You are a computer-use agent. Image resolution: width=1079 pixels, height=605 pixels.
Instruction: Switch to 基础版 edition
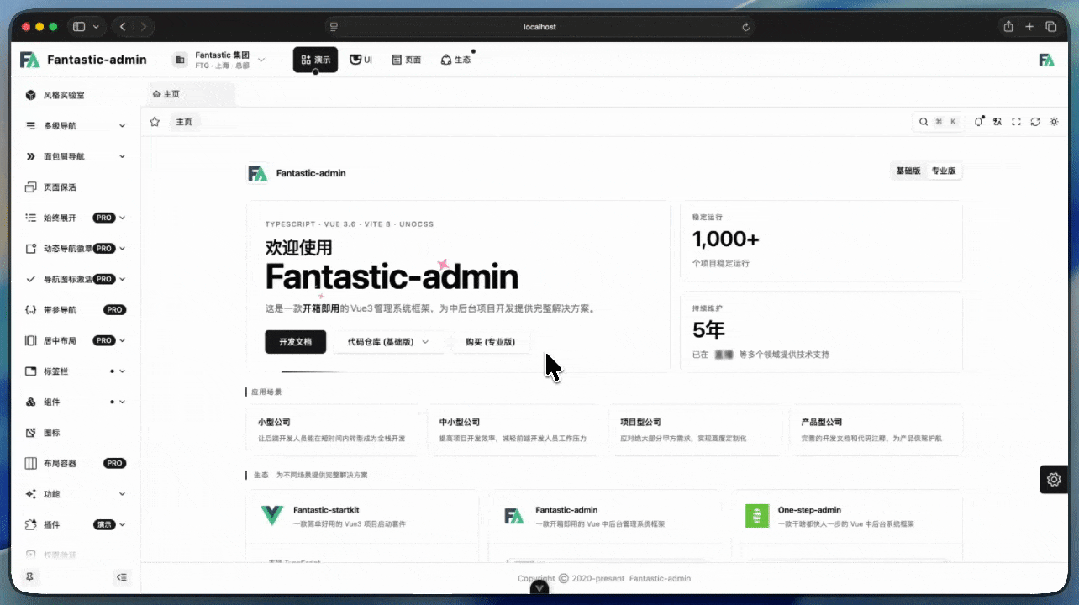(908, 171)
